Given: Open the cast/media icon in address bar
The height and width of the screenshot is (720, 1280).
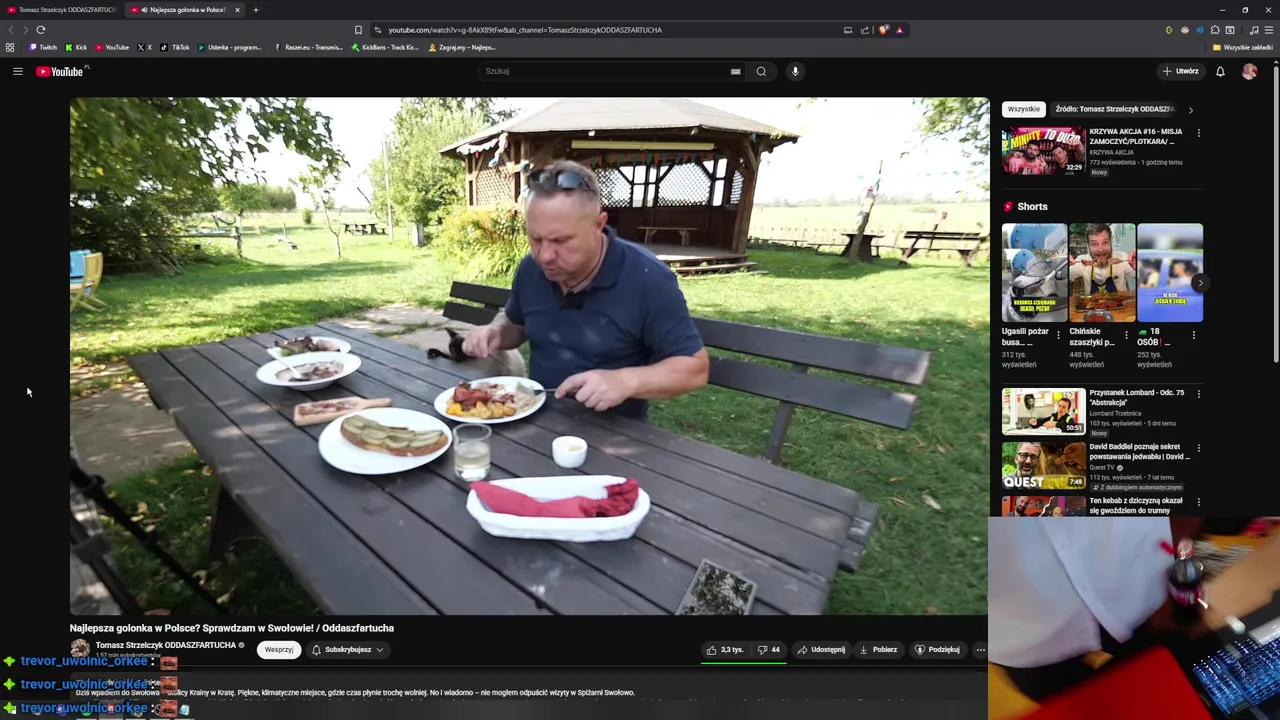Looking at the screenshot, I should pyautogui.click(x=848, y=30).
